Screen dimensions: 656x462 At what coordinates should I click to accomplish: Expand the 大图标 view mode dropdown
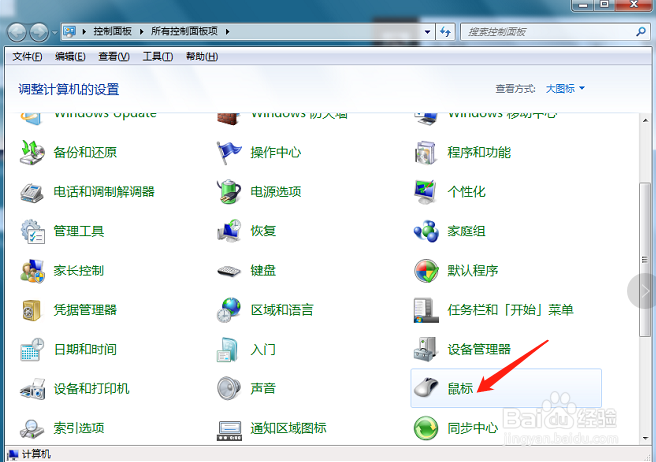(565, 88)
